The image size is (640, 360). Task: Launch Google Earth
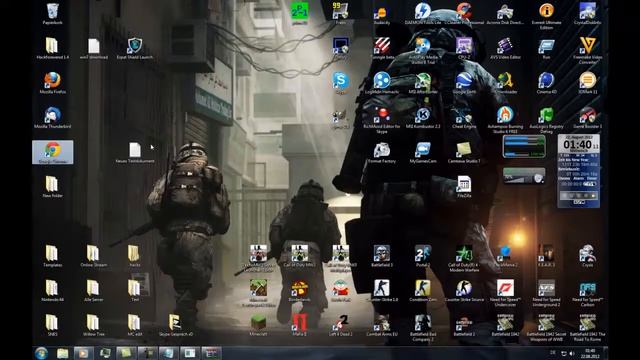tap(464, 83)
